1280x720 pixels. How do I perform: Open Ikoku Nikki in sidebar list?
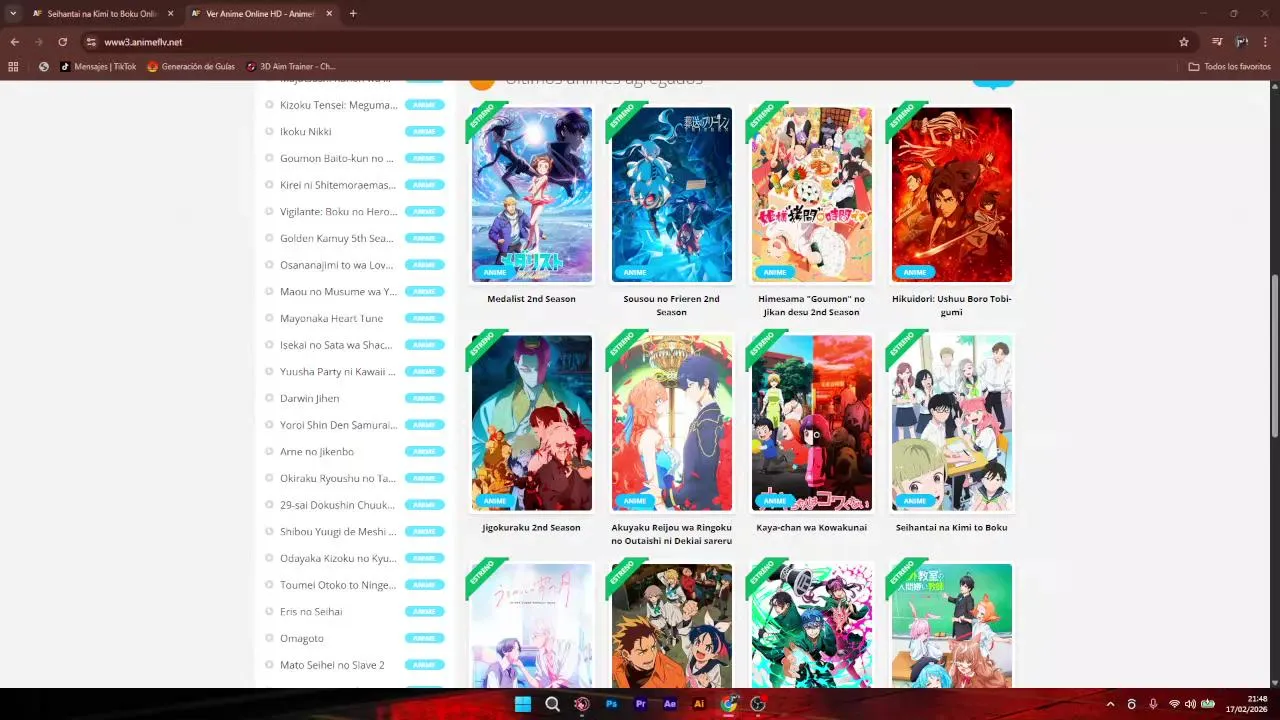click(306, 132)
